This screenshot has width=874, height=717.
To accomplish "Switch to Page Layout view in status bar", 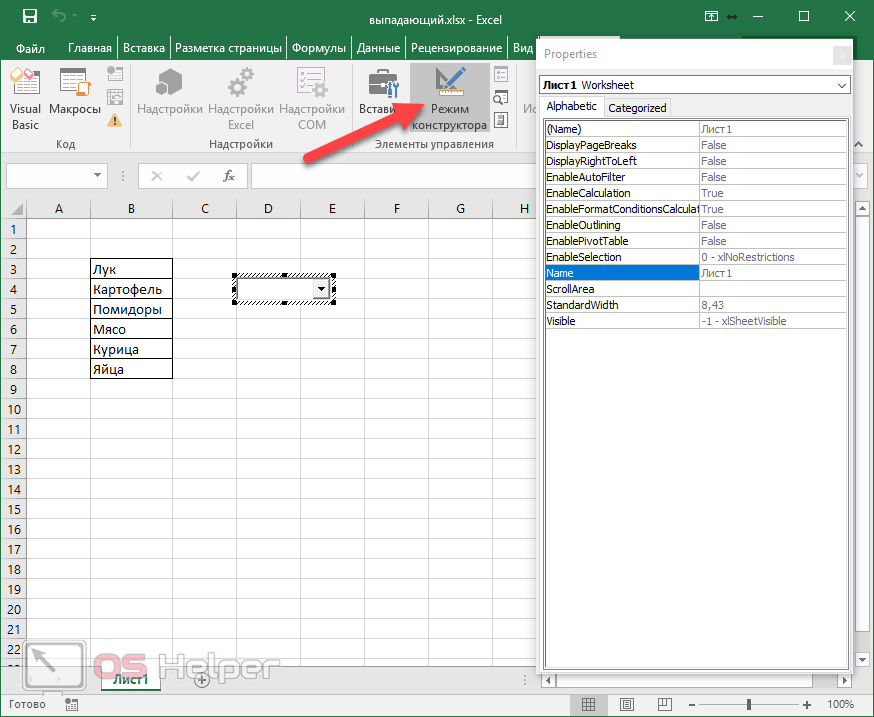I will [x=627, y=704].
